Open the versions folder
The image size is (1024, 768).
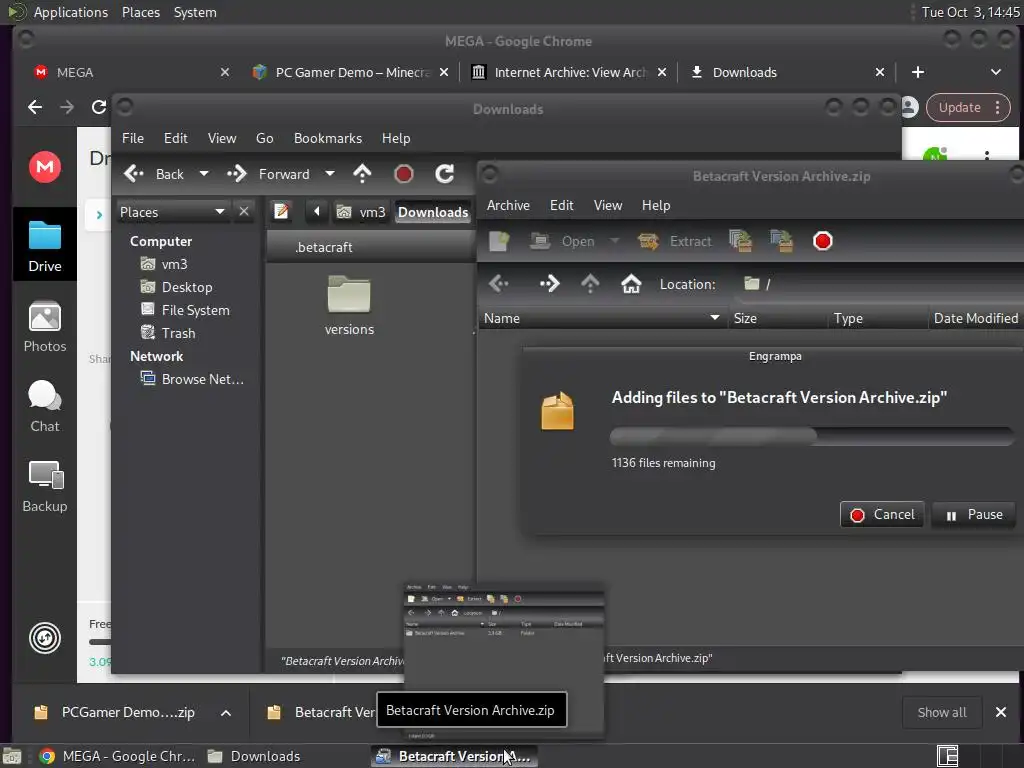coord(349,306)
